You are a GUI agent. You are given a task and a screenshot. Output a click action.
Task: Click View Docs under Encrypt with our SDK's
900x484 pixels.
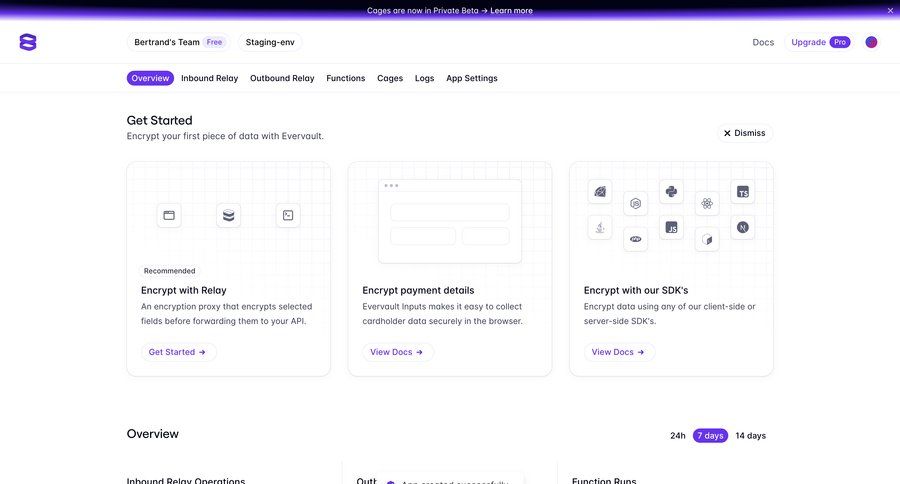pos(619,352)
